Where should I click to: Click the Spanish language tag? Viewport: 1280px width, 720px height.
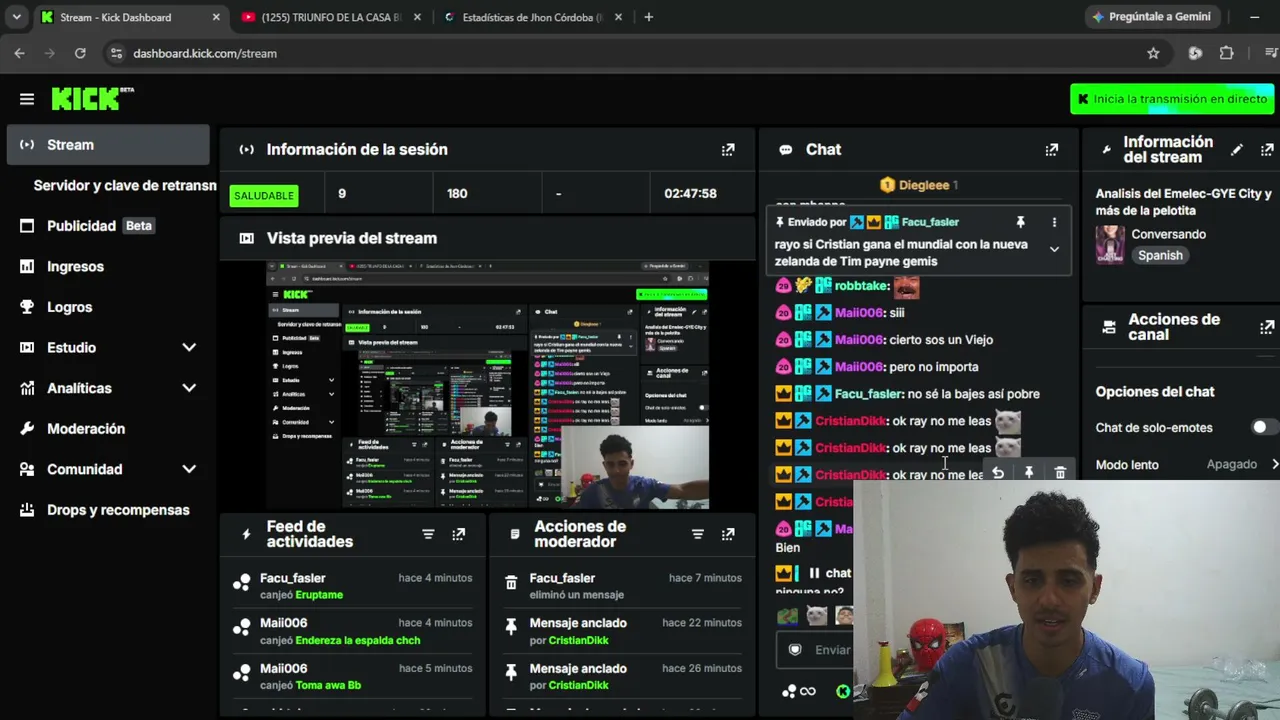tap(1160, 255)
